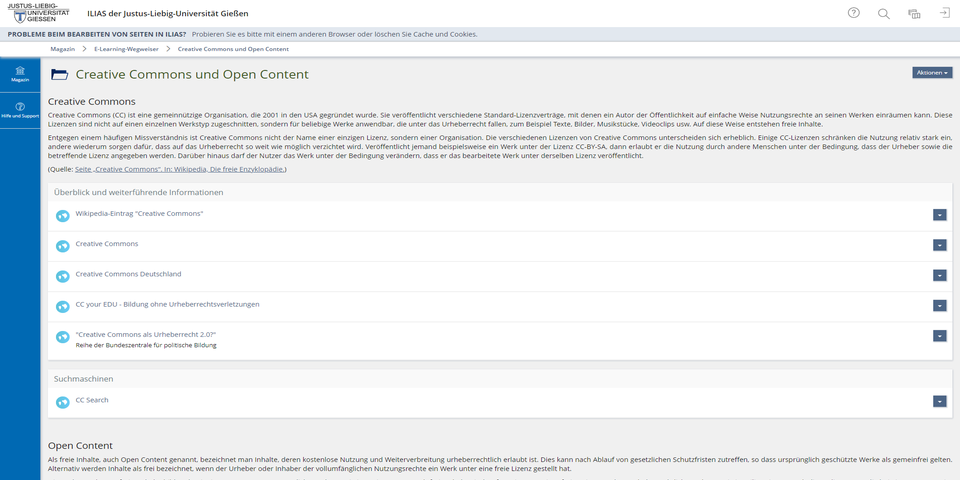Expand actions menu for CC Search row
The image size is (960, 480).
click(940, 401)
